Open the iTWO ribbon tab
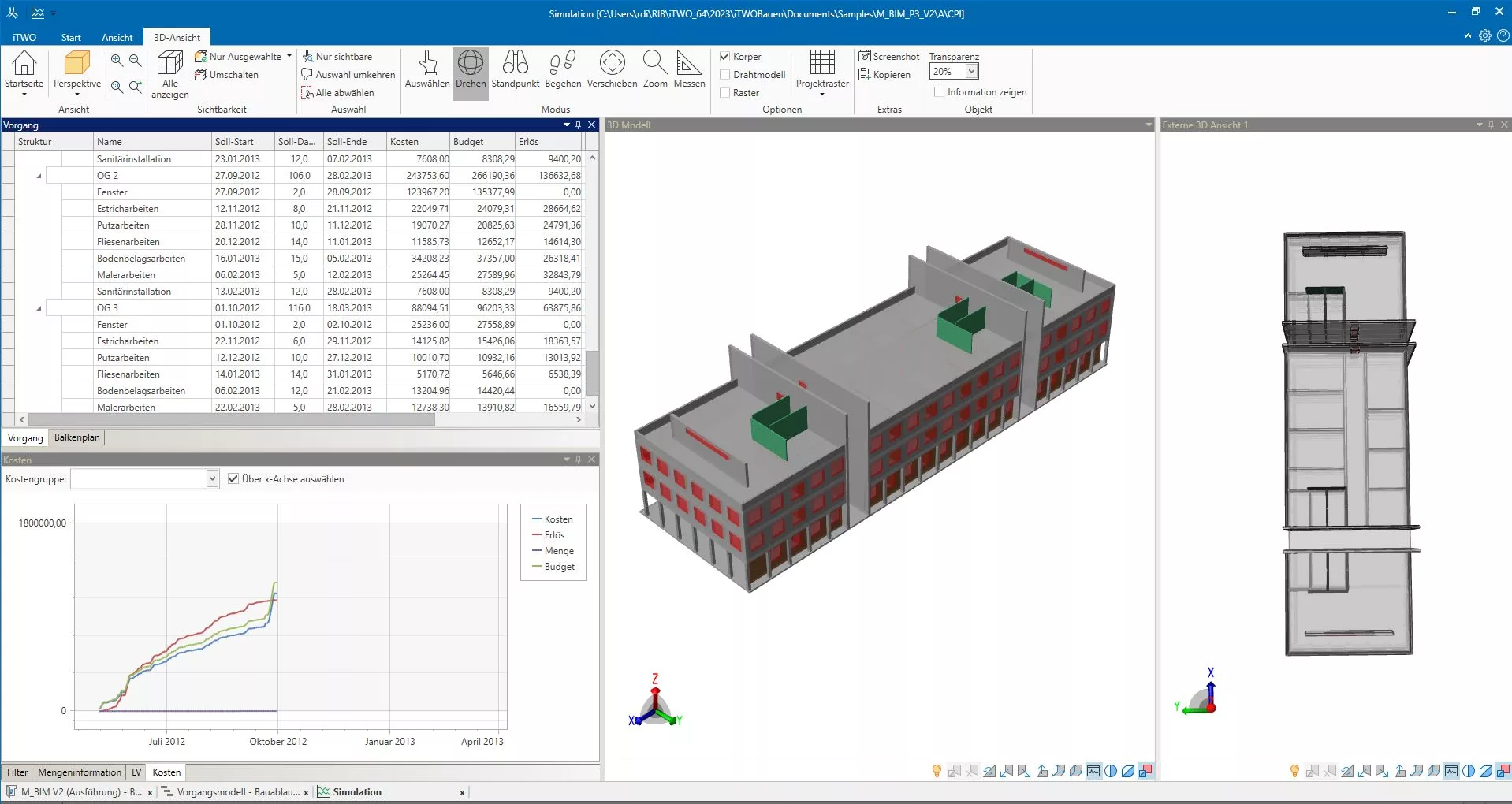 click(x=24, y=37)
